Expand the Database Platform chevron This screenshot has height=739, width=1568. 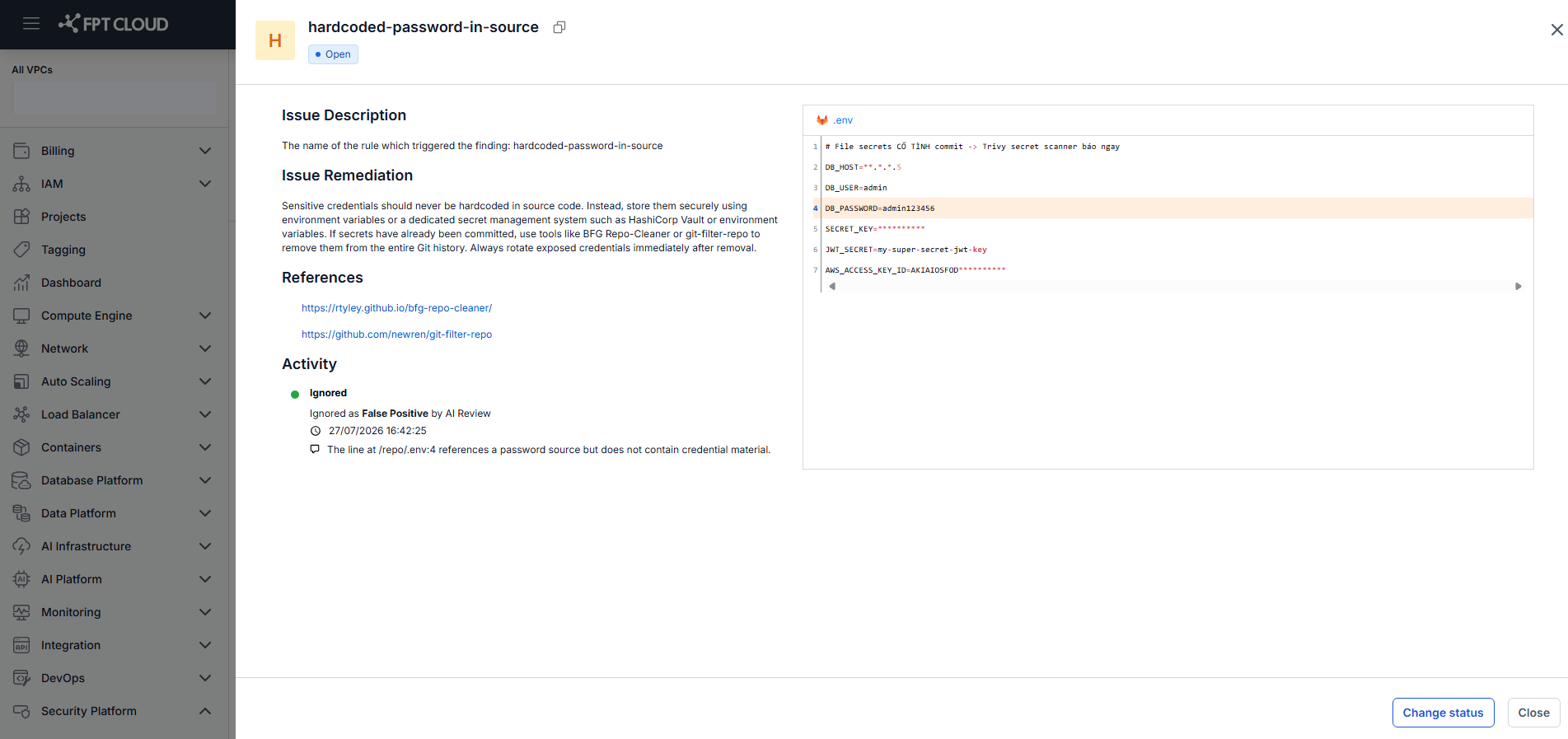pyautogui.click(x=205, y=480)
